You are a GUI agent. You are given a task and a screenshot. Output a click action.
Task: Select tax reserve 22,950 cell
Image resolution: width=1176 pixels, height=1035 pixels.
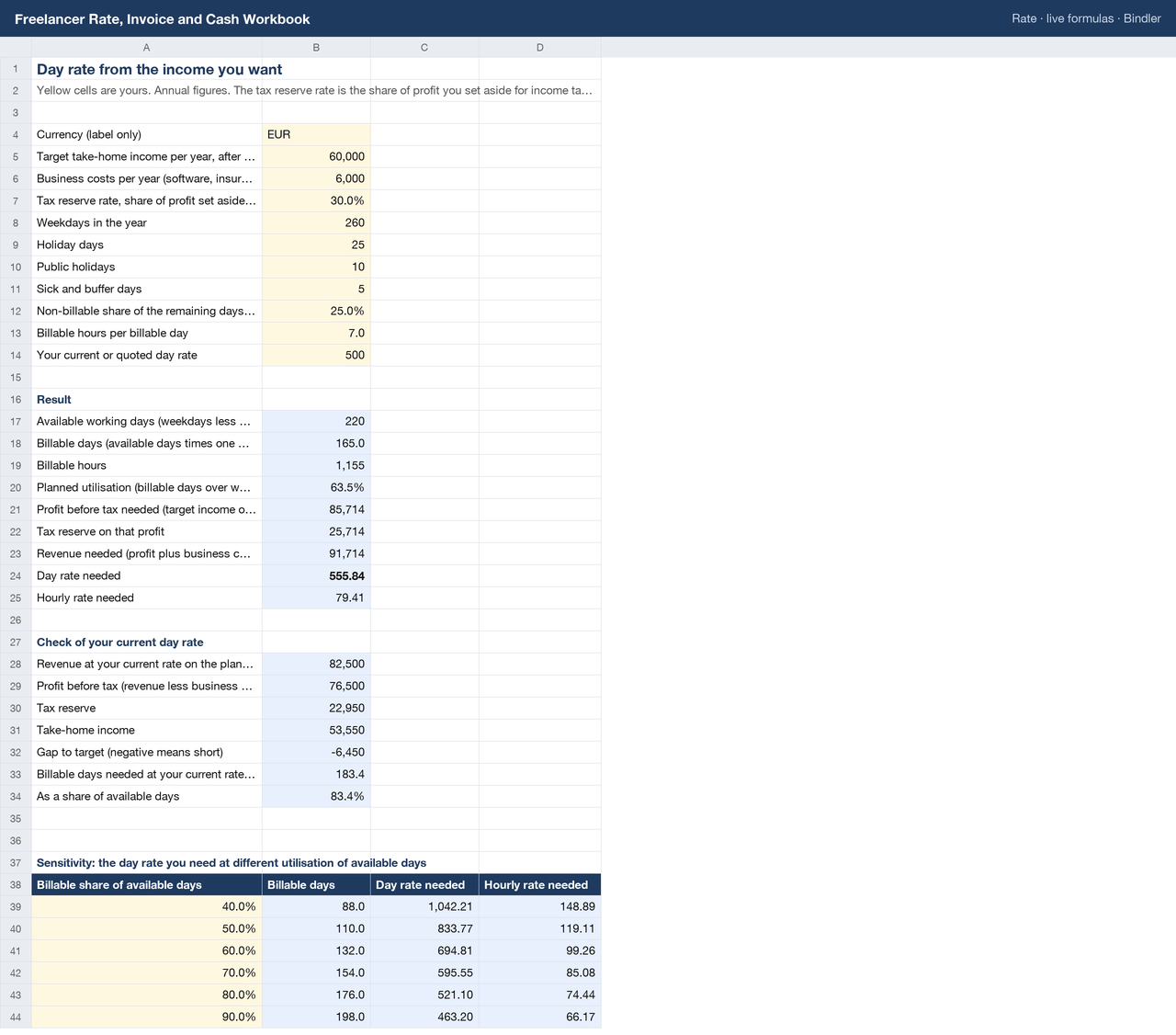316,708
